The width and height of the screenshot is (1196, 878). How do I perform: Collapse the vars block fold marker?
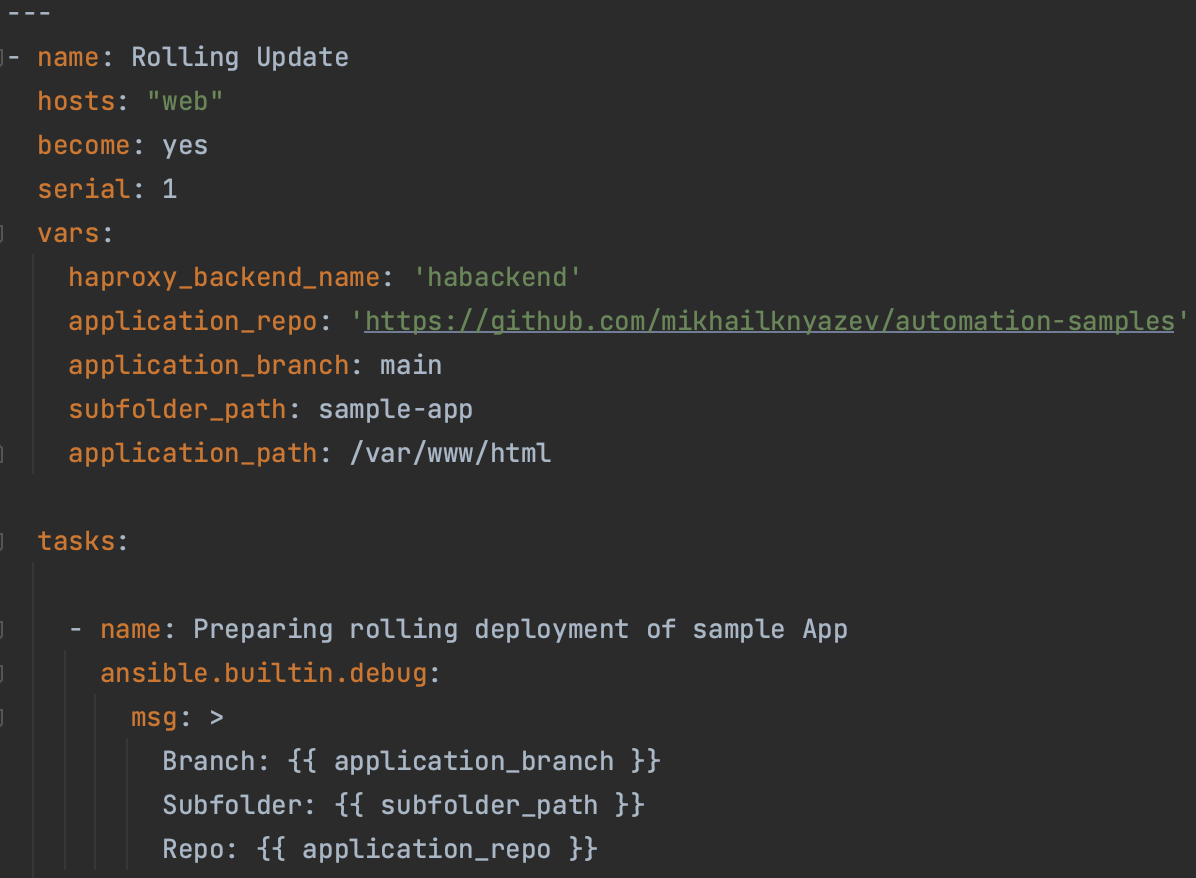pos(3,234)
